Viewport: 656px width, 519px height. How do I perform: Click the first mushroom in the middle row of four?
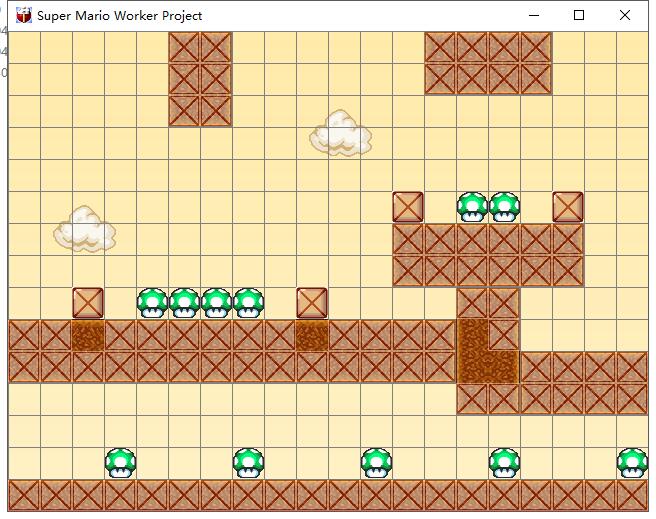click(152, 303)
